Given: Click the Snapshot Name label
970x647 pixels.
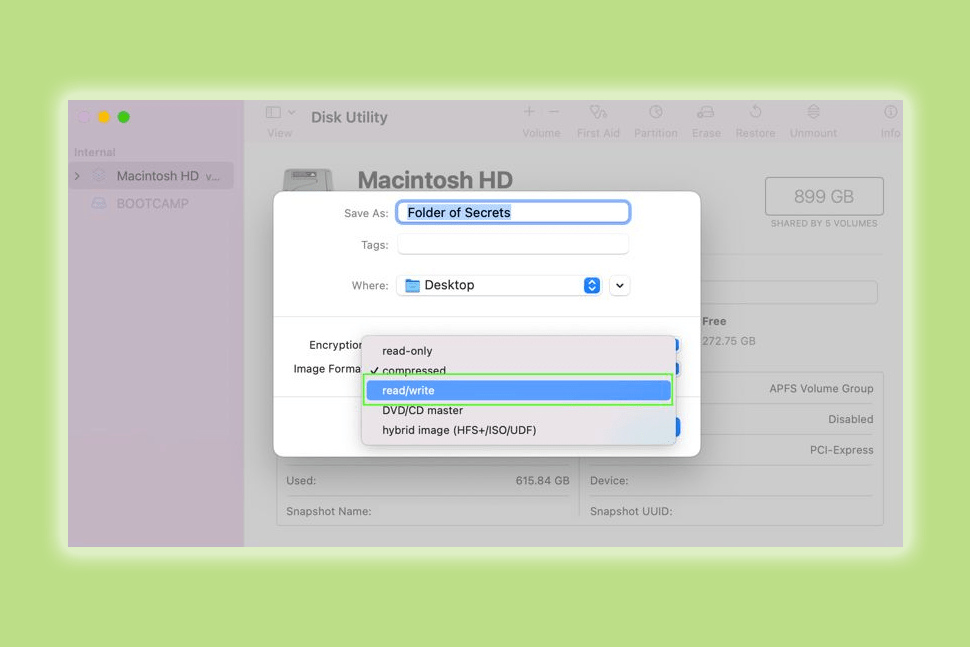Looking at the screenshot, I should tap(328, 512).
